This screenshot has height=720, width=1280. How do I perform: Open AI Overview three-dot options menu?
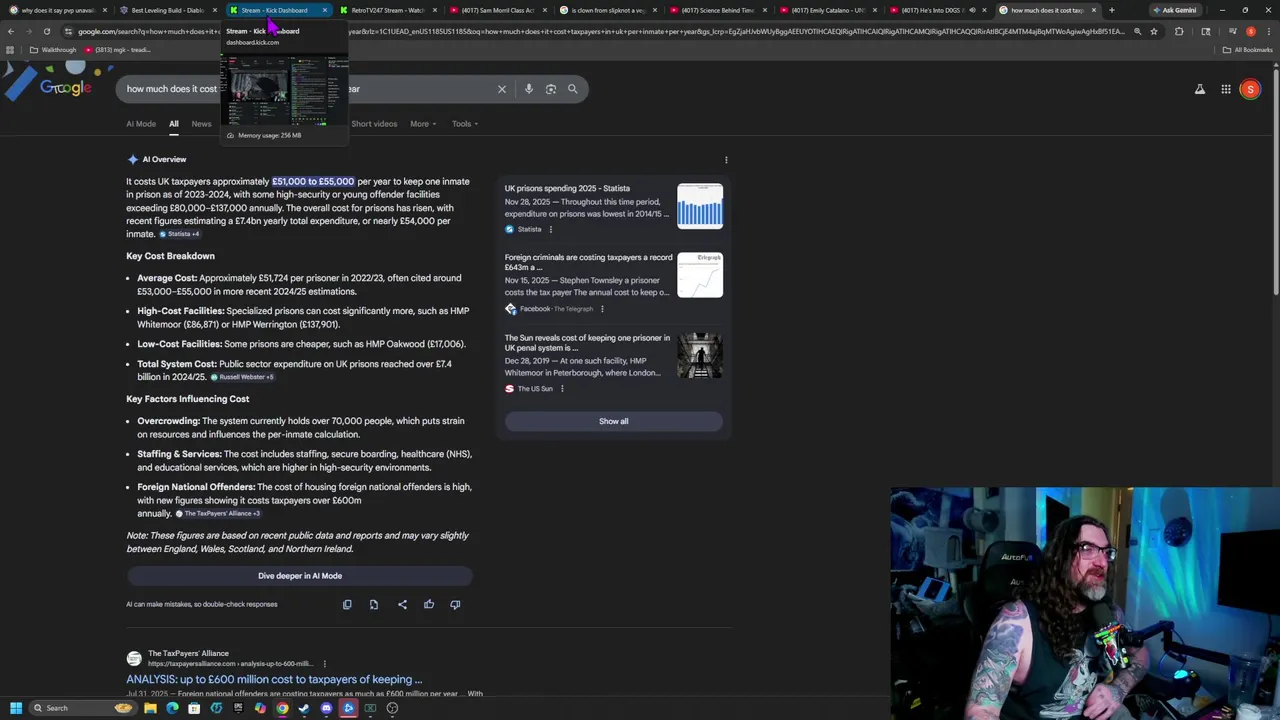[726, 160]
